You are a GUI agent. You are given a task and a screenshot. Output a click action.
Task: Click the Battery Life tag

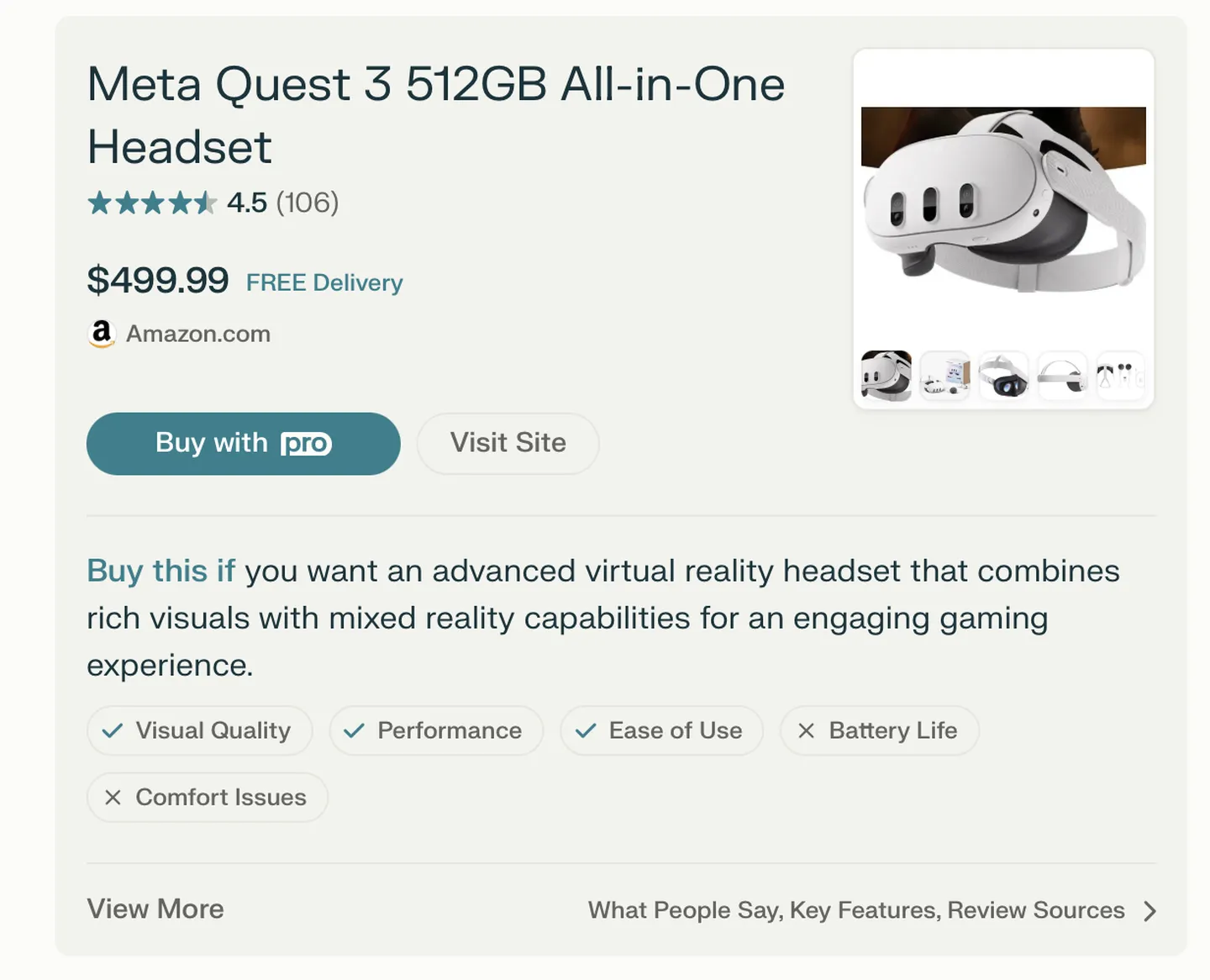coord(879,730)
